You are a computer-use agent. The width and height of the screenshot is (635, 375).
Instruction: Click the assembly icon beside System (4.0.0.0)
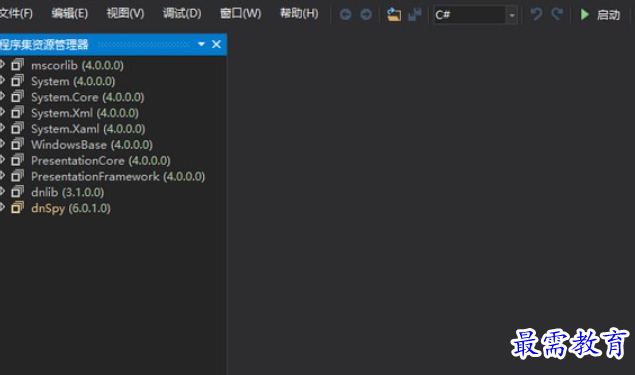[x=17, y=80]
